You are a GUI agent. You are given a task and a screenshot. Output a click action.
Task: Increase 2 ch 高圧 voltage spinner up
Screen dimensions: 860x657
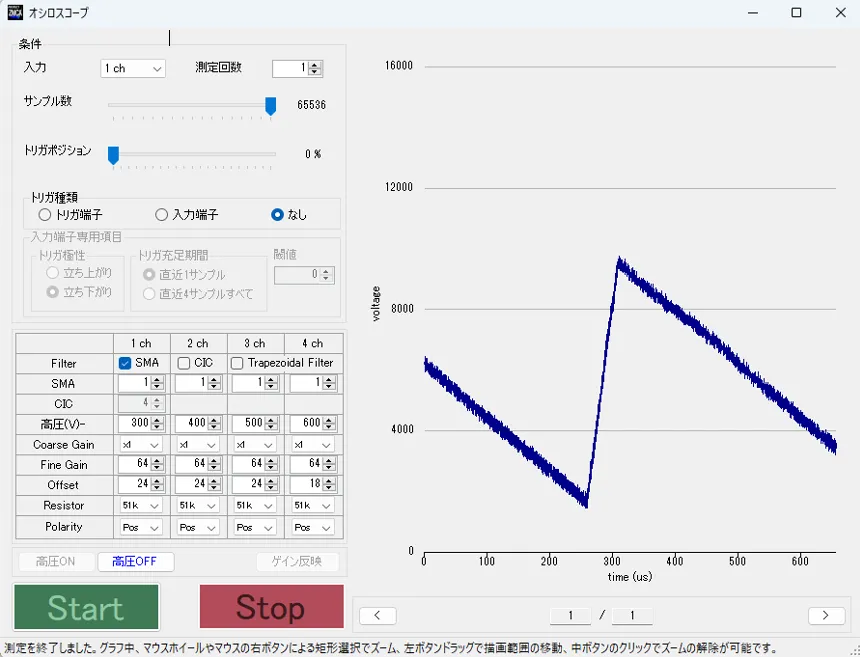click(x=214, y=420)
